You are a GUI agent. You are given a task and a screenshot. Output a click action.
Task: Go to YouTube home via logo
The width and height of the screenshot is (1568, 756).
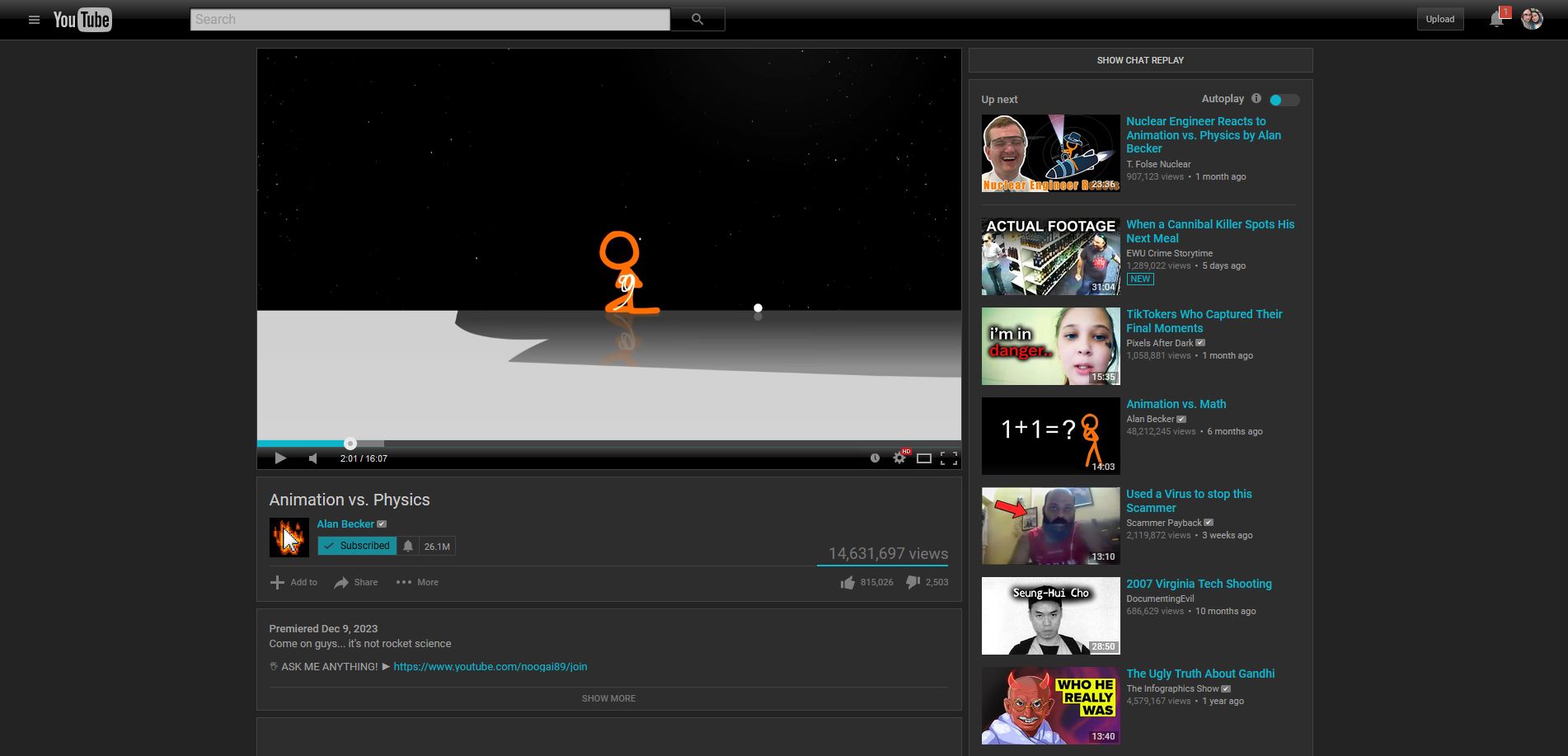82,20
